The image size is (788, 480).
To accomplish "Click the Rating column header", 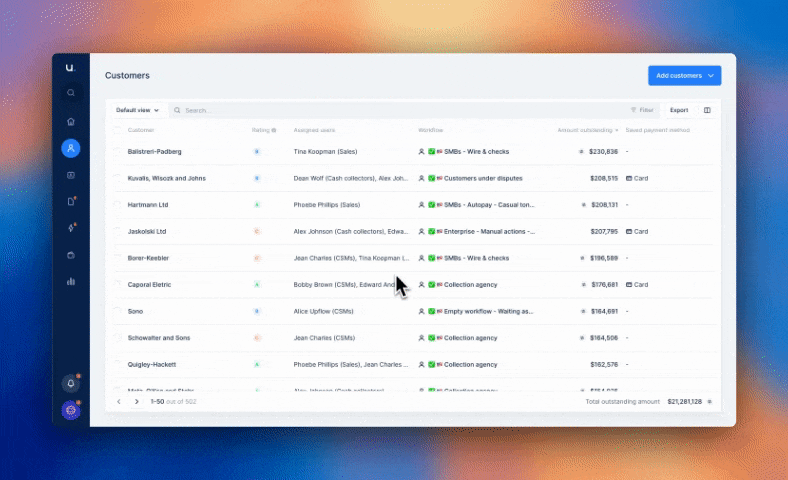I will [260, 130].
